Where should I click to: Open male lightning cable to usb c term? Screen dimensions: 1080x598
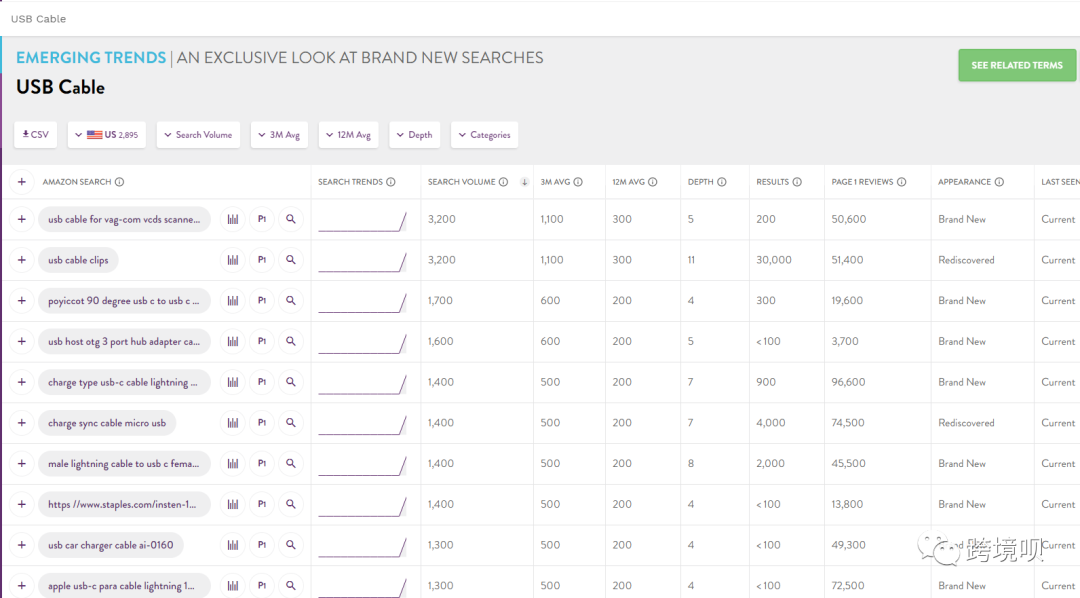coord(124,463)
